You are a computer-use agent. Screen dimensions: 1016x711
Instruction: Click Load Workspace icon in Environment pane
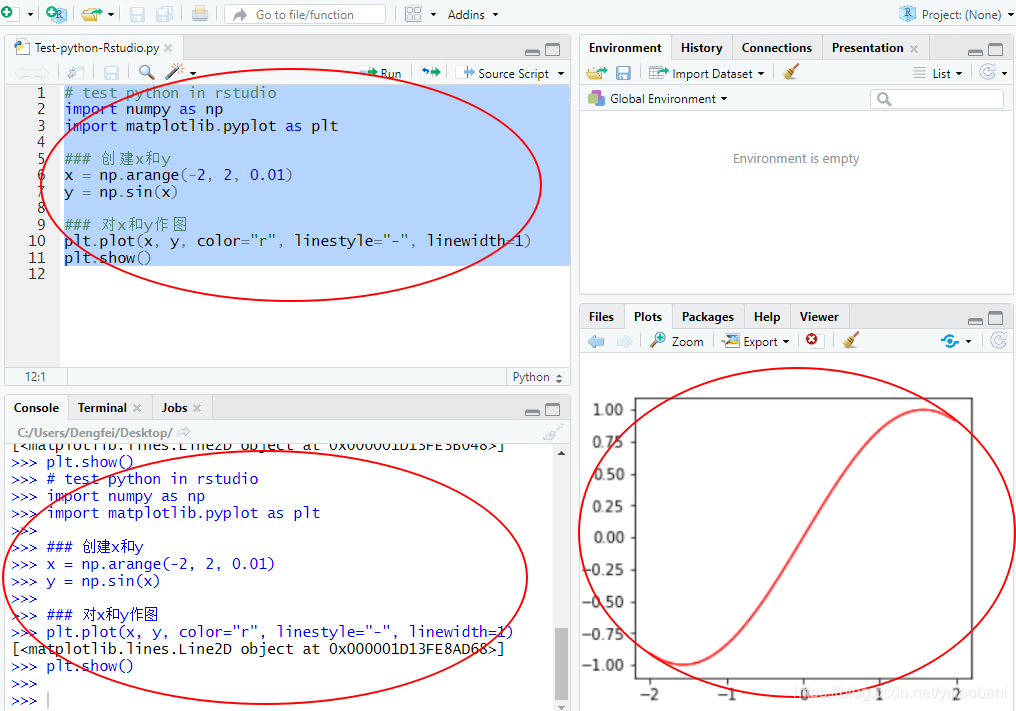point(597,73)
